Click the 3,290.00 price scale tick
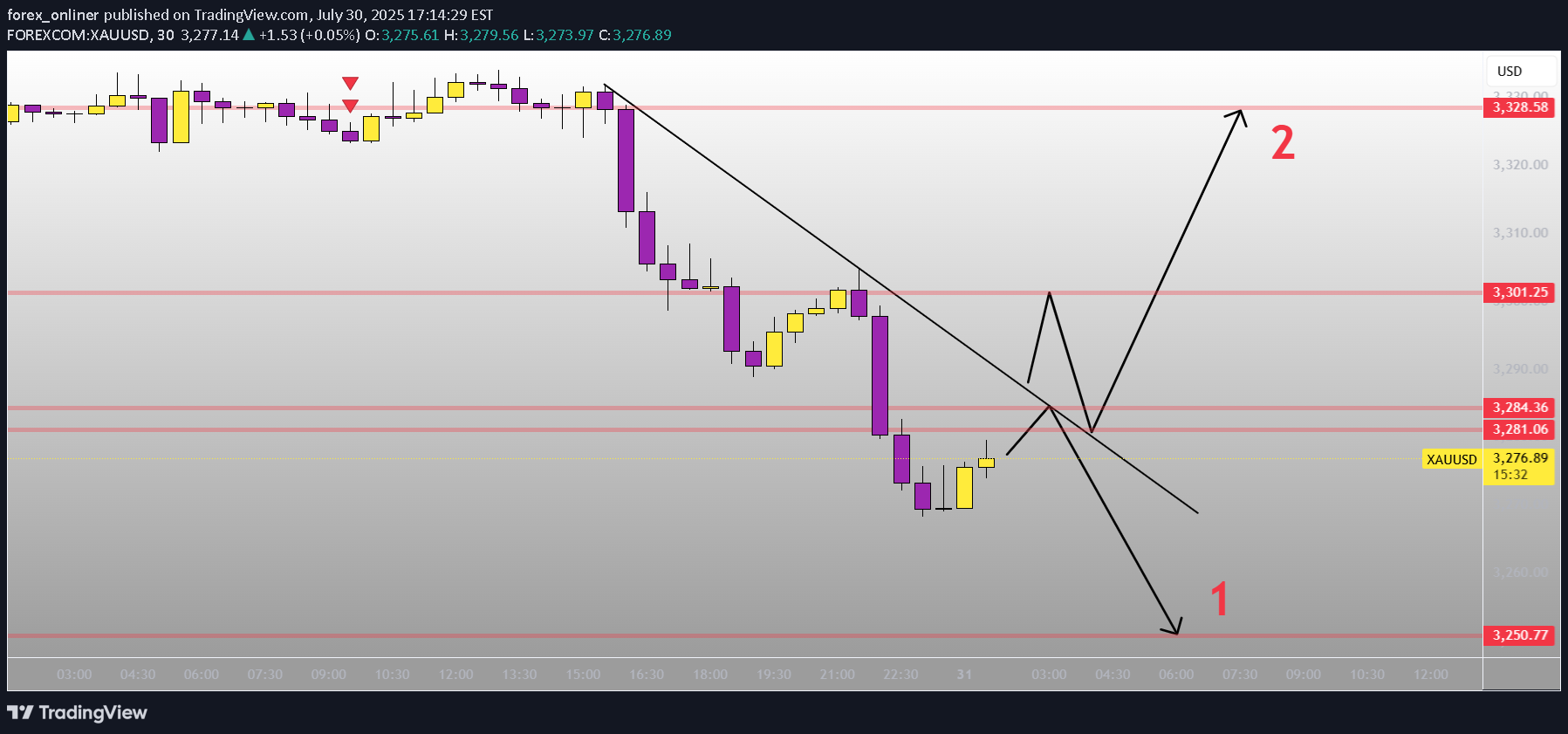 1520,369
